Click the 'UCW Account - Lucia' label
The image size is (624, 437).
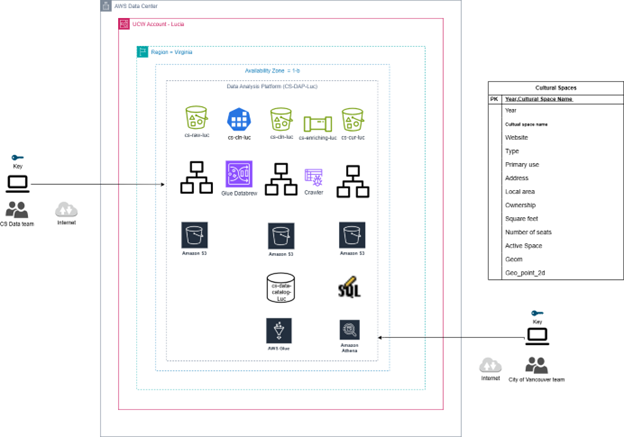(x=158, y=24)
